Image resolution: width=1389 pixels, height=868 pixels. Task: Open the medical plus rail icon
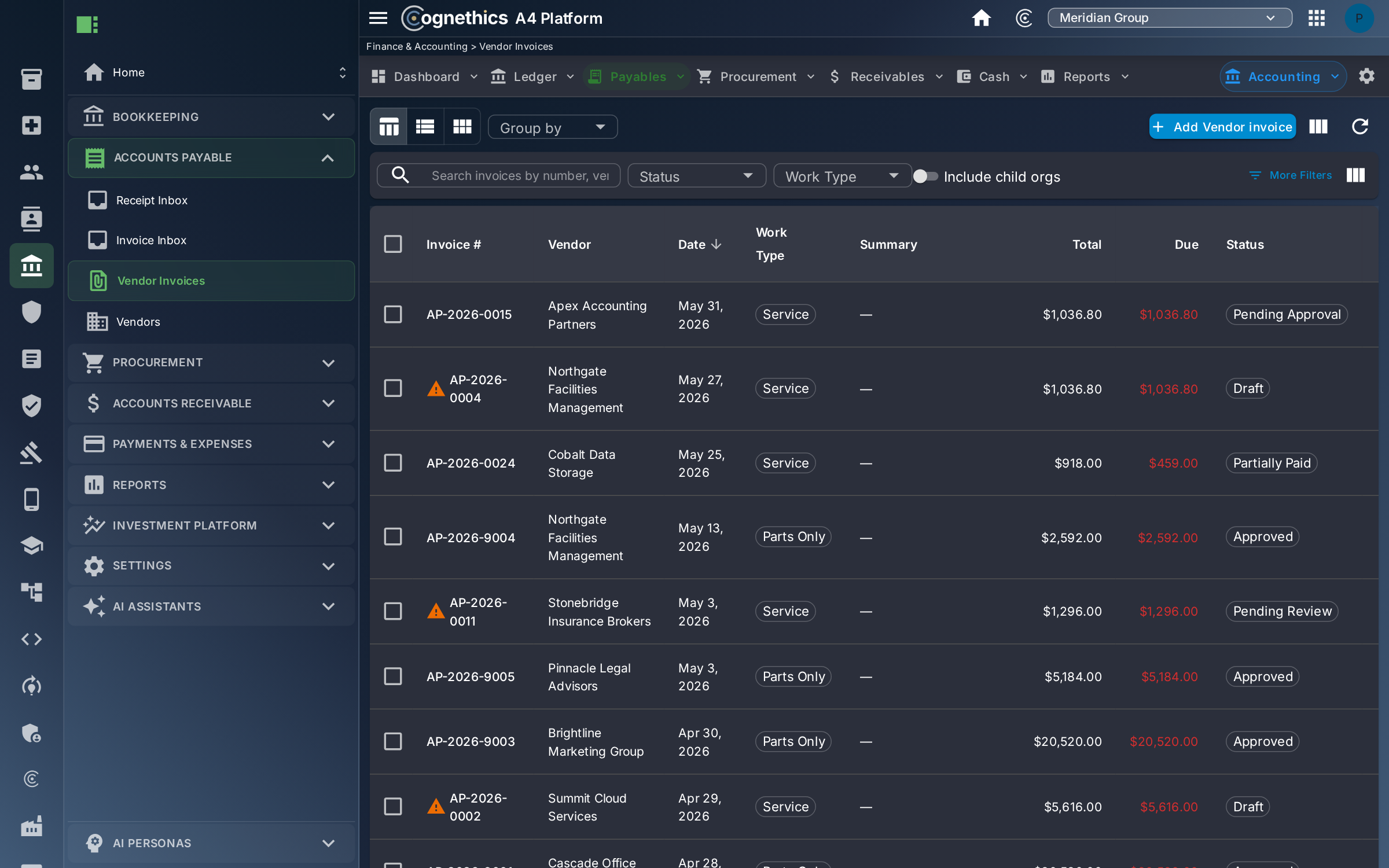(32, 125)
